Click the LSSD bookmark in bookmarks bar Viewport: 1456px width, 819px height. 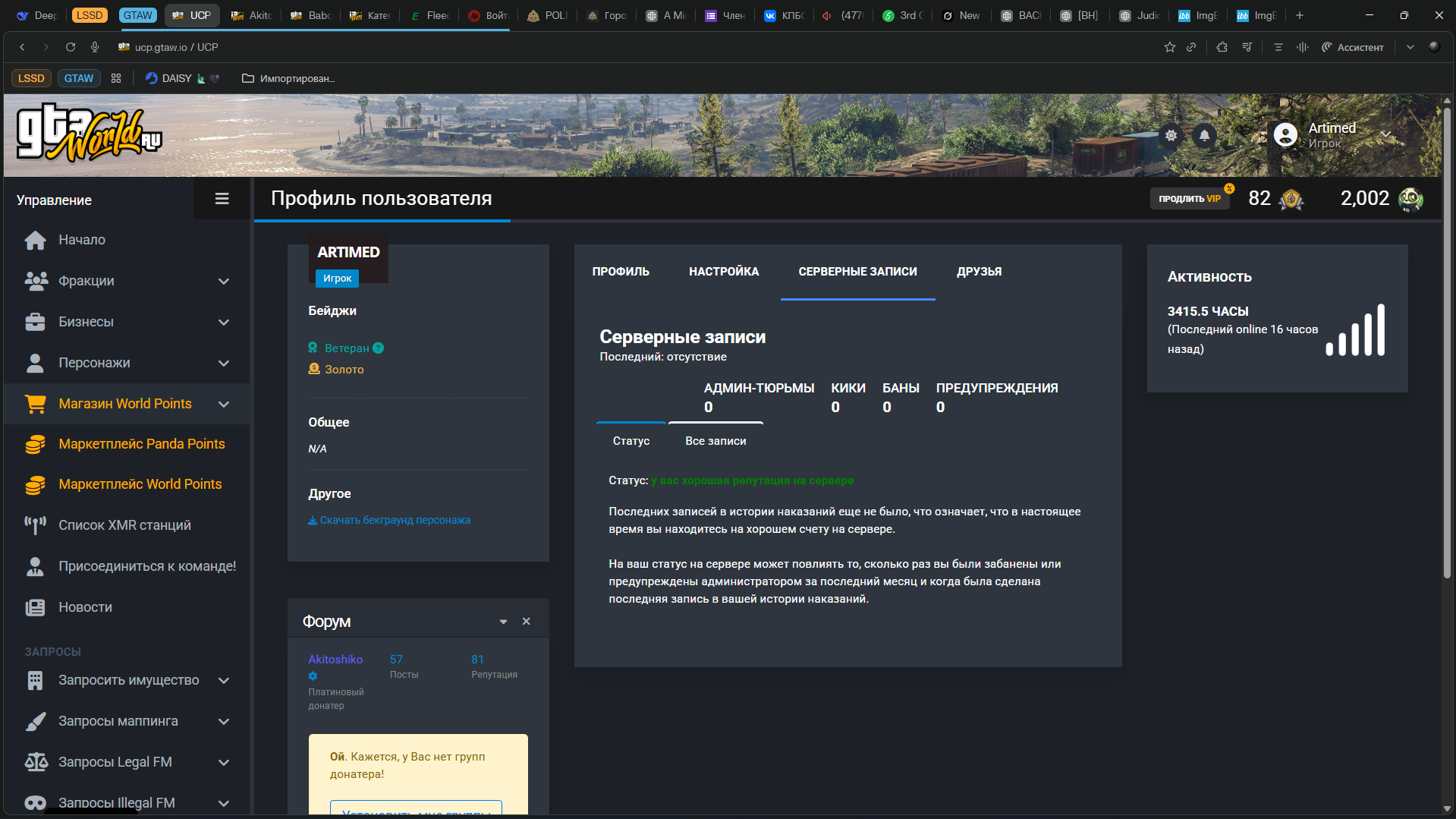(x=31, y=78)
